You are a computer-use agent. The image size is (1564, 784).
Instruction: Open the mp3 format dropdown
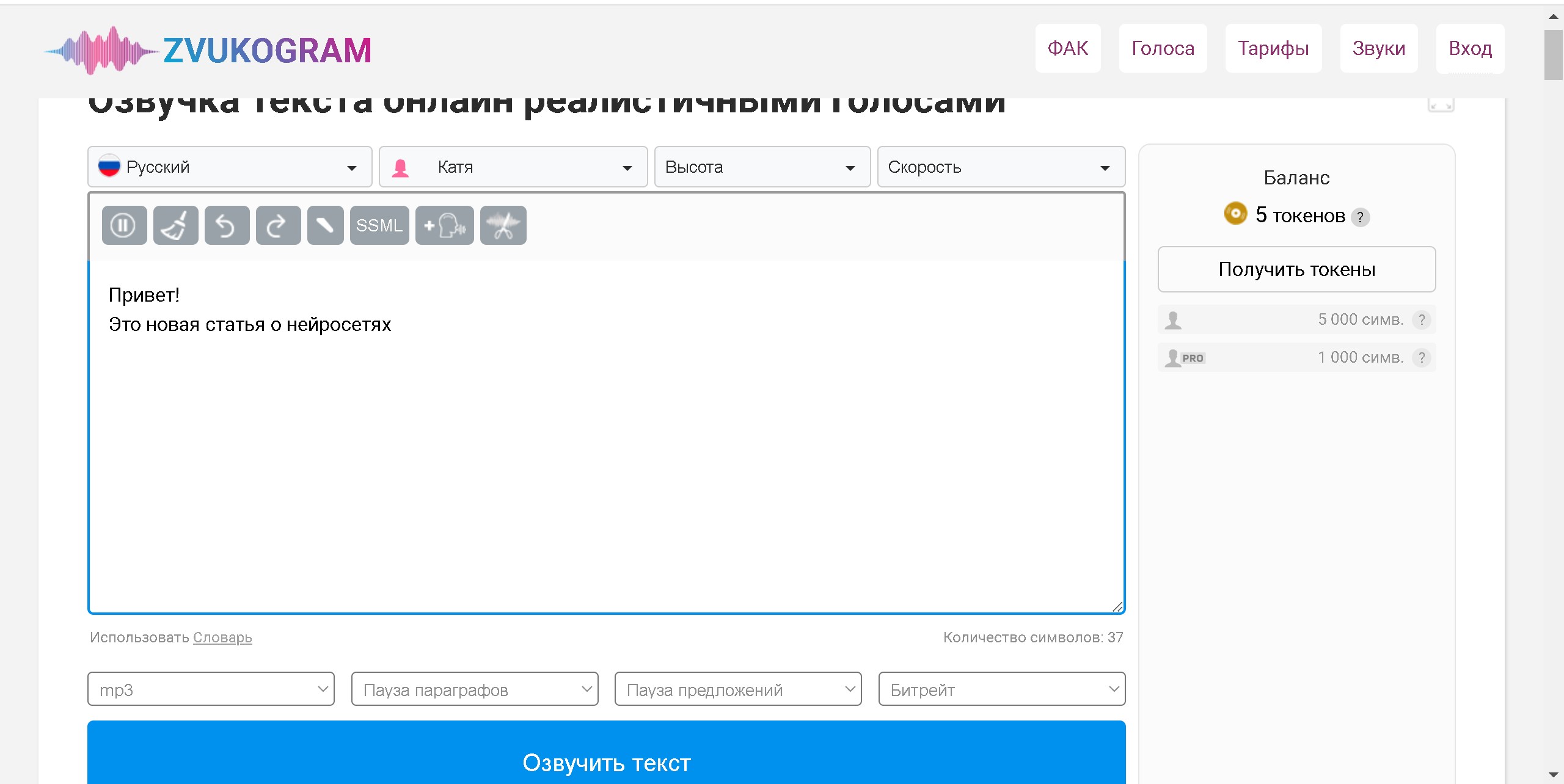pos(211,689)
